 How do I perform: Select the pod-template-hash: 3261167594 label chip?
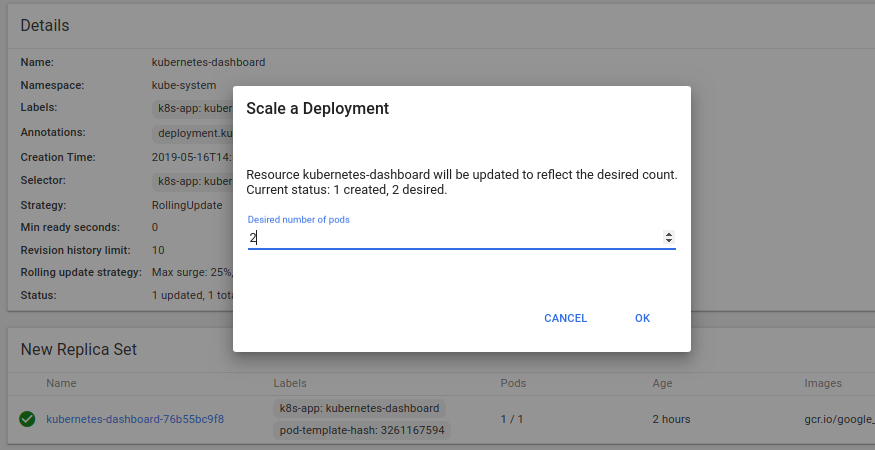[x=362, y=430]
